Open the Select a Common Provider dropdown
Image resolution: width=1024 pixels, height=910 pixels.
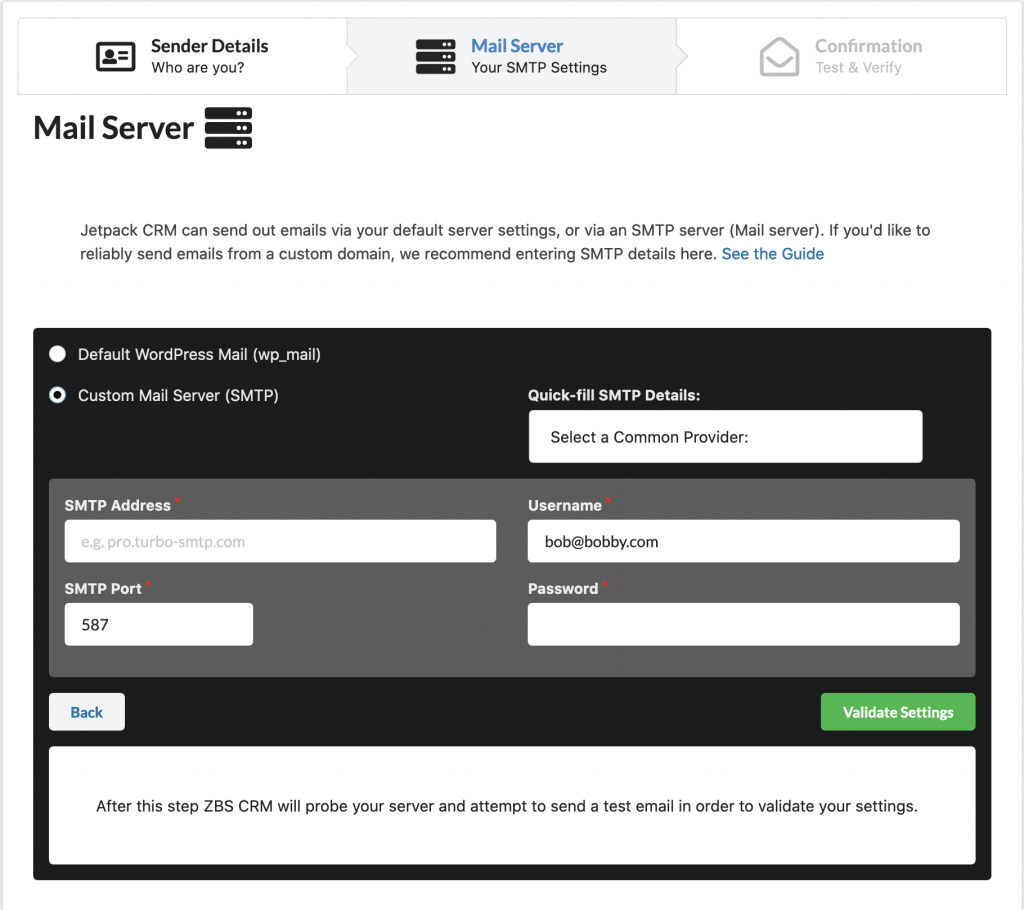pyautogui.click(x=726, y=436)
